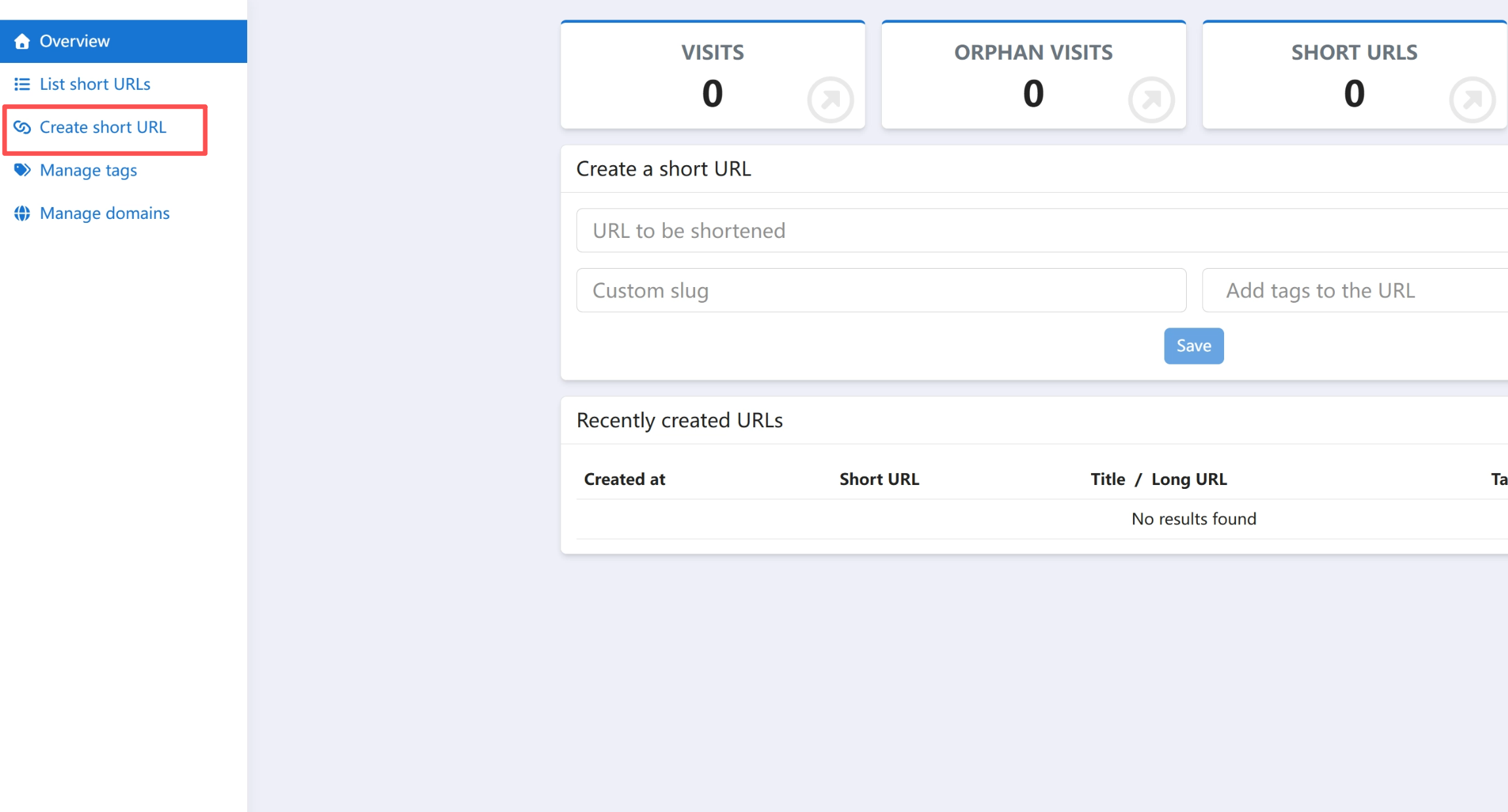Click the Created at column header
This screenshot has height=812, width=1508.
pos(624,479)
